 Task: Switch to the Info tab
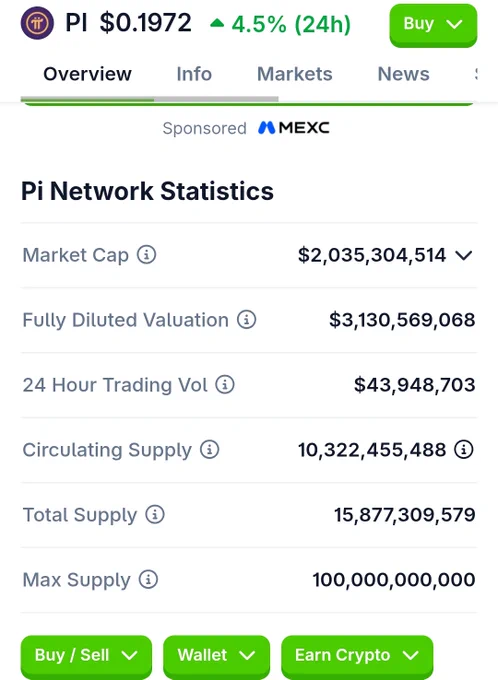[x=194, y=74]
